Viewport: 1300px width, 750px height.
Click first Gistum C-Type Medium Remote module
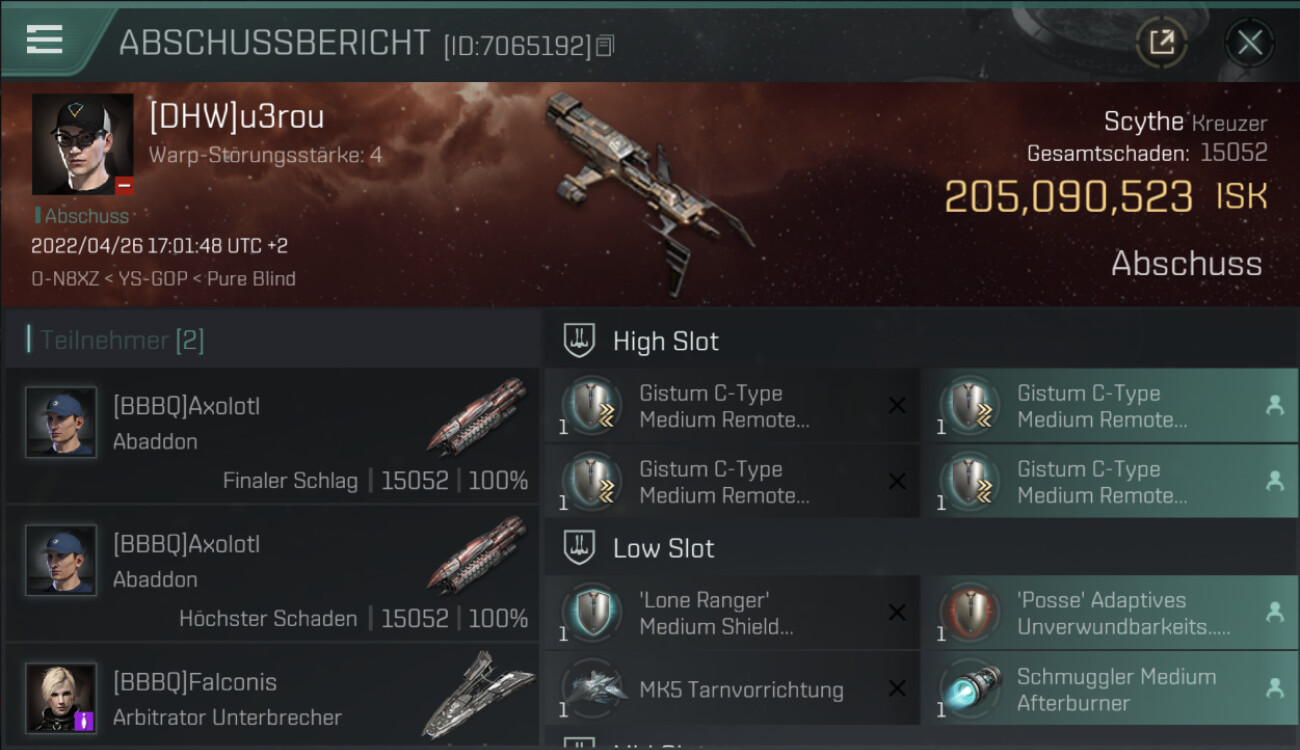click(x=732, y=406)
